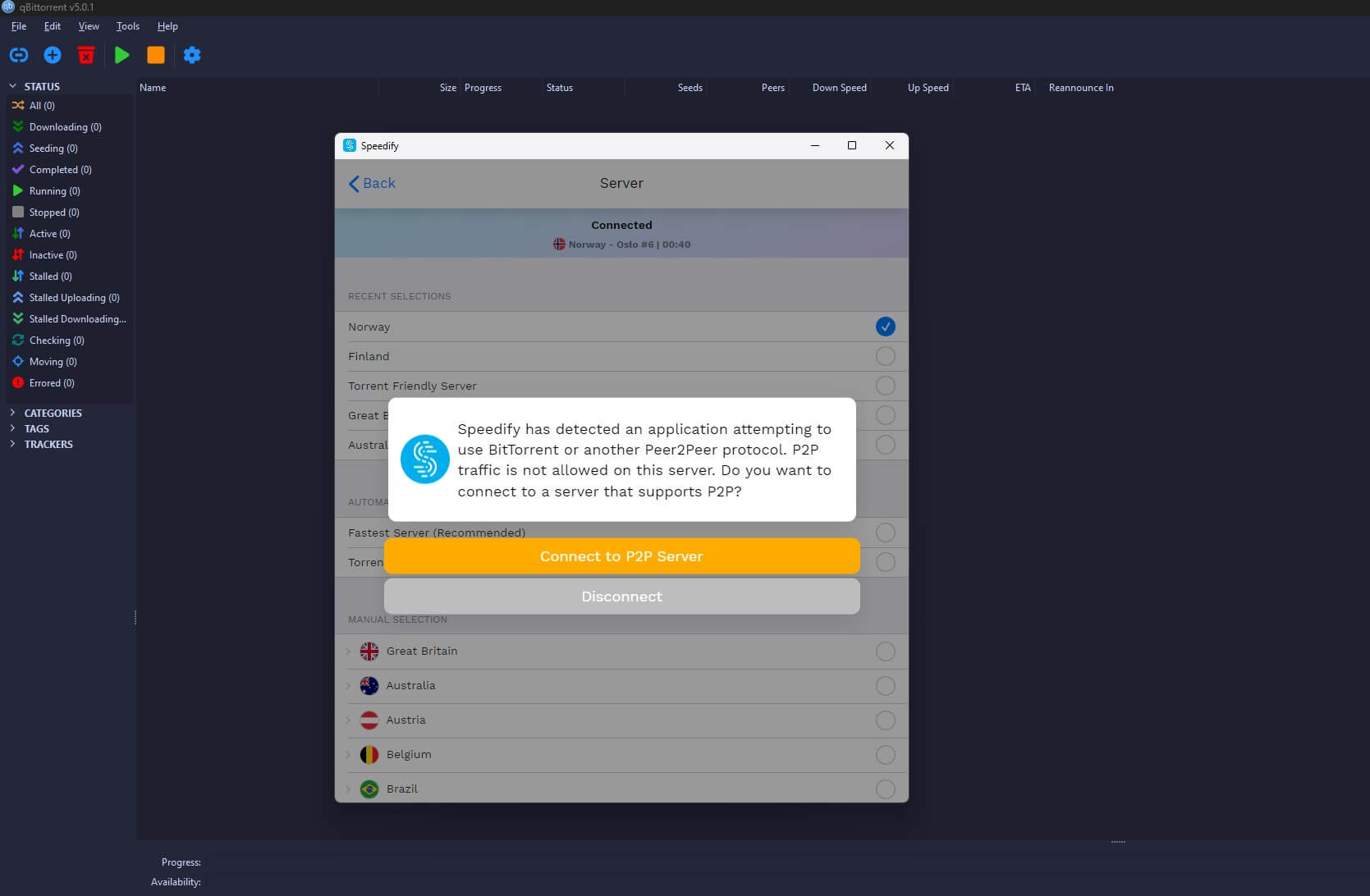Select the Running (0) filter

click(69, 191)
